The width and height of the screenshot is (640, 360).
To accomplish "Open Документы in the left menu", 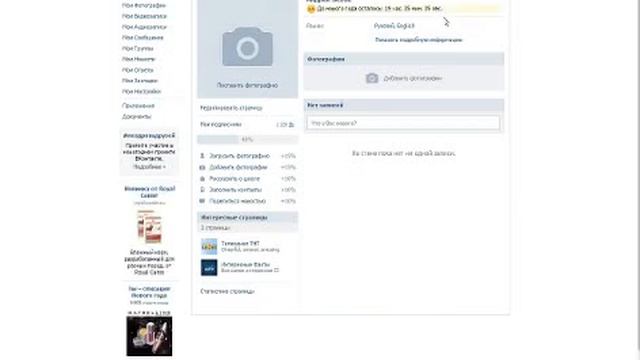I will pyautogui.click(x=136, y=116).
